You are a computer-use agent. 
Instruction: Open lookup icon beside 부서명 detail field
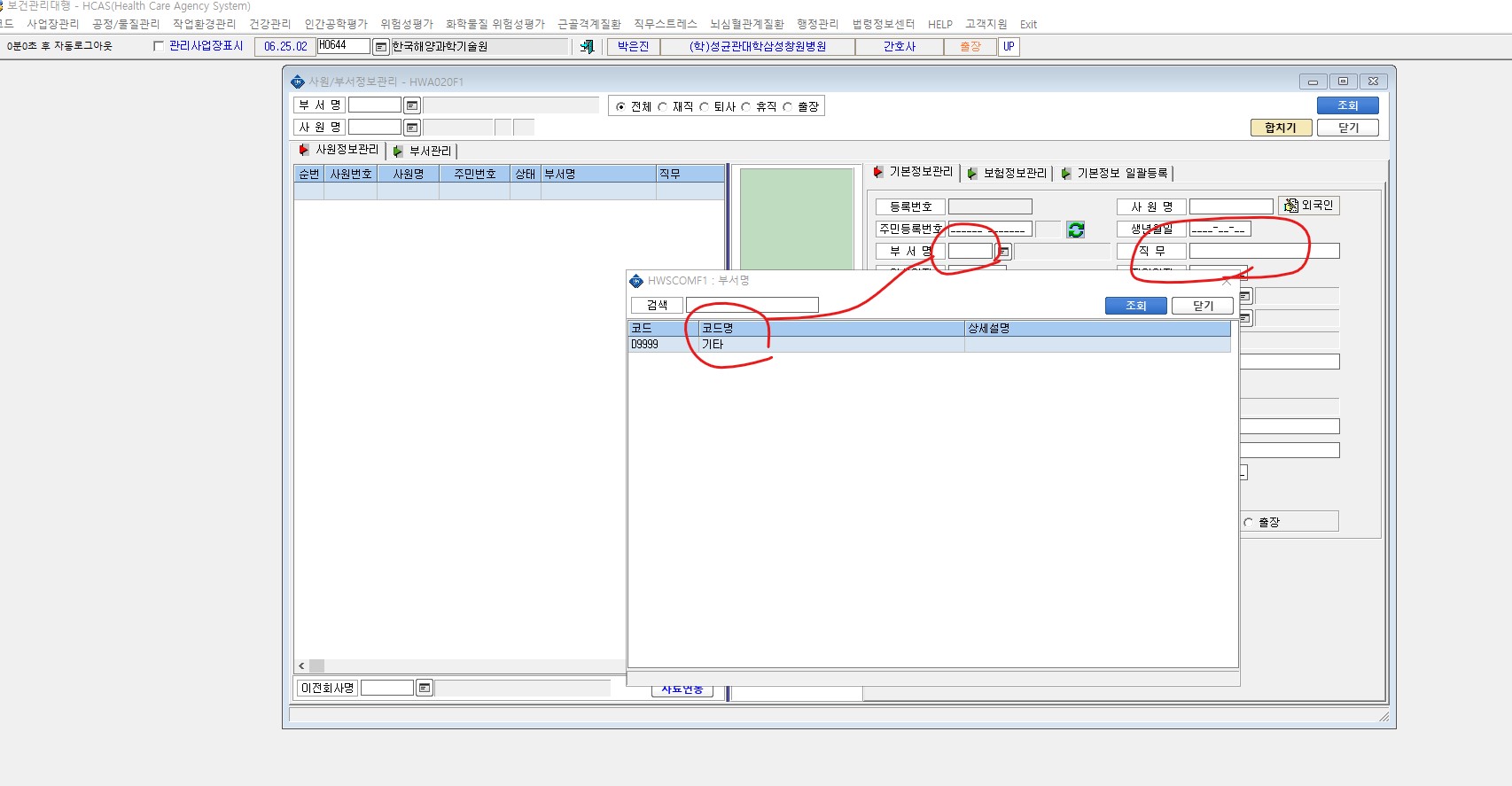[1003, 252]
